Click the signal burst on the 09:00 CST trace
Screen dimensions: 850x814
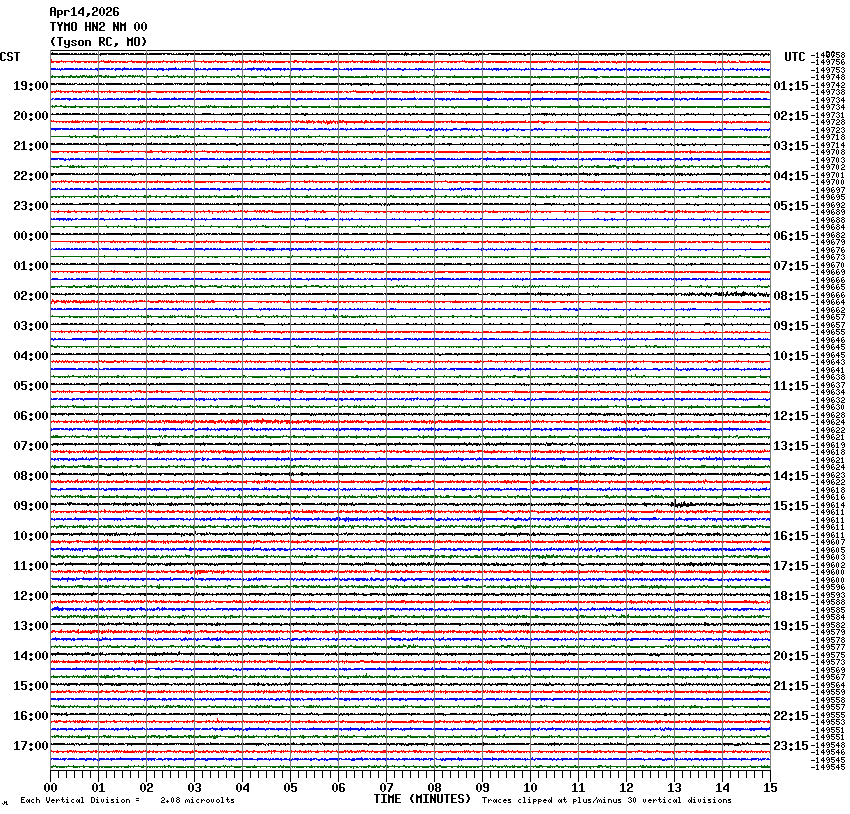click(682, 504)
